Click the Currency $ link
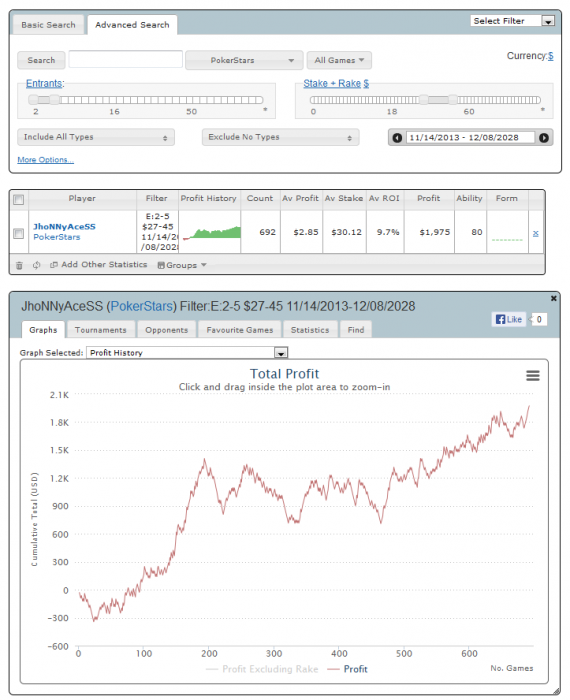 551,56
